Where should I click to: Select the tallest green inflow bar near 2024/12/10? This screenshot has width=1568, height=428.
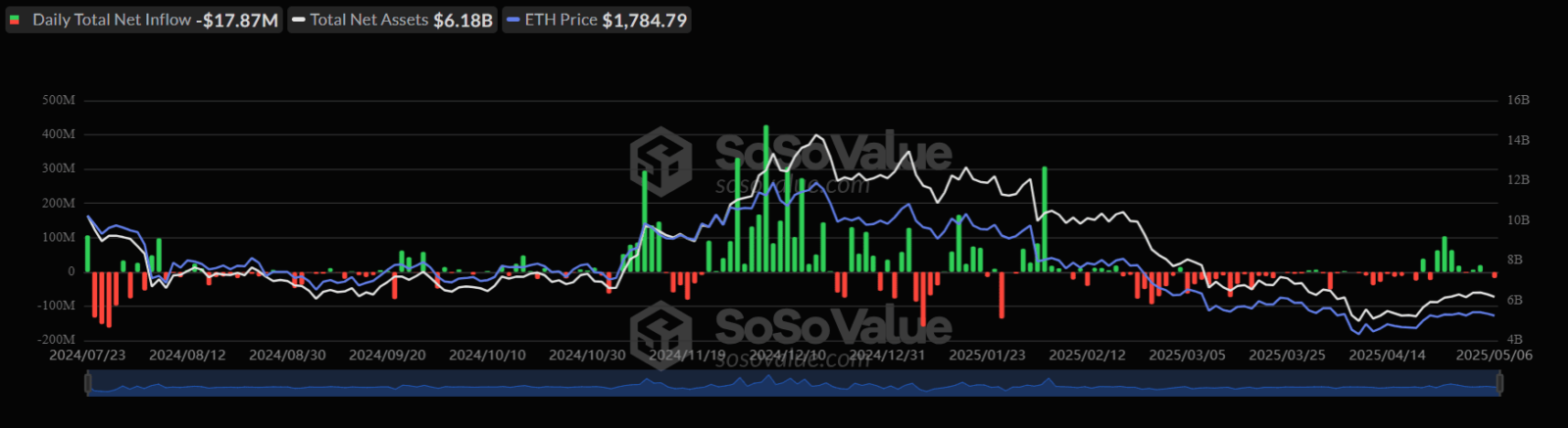point(765,199)
